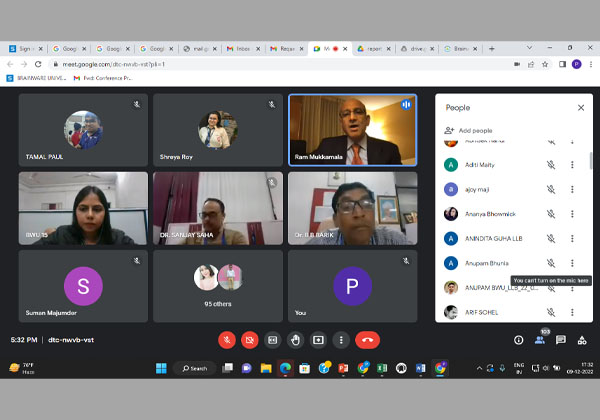Image resolution: width=600 pixels, height=420 pixels.
Task: Open the meeting details info icon
Action: point(518,340)
